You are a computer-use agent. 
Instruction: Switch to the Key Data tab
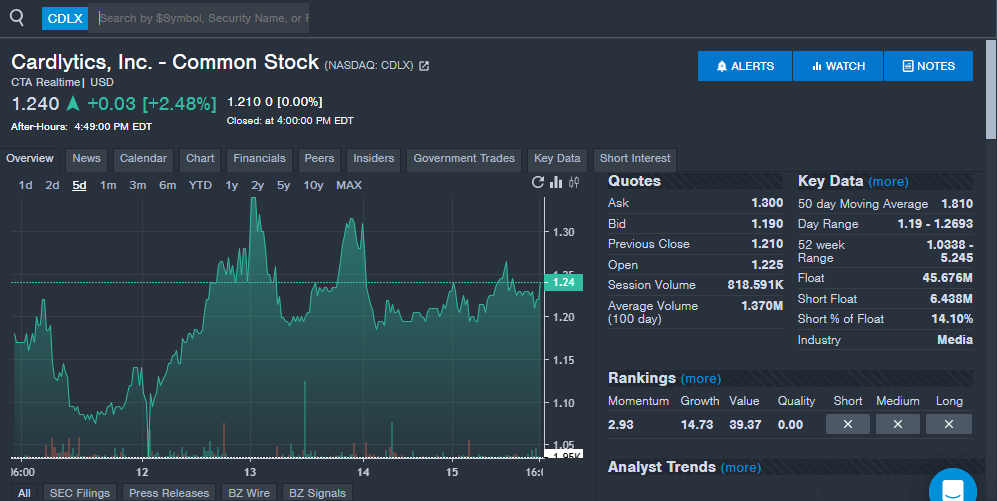557,159
